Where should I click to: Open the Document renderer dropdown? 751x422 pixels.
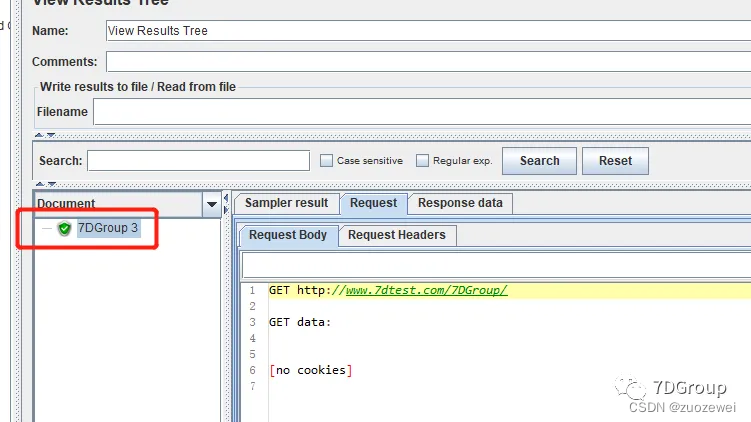coord(212,204)
